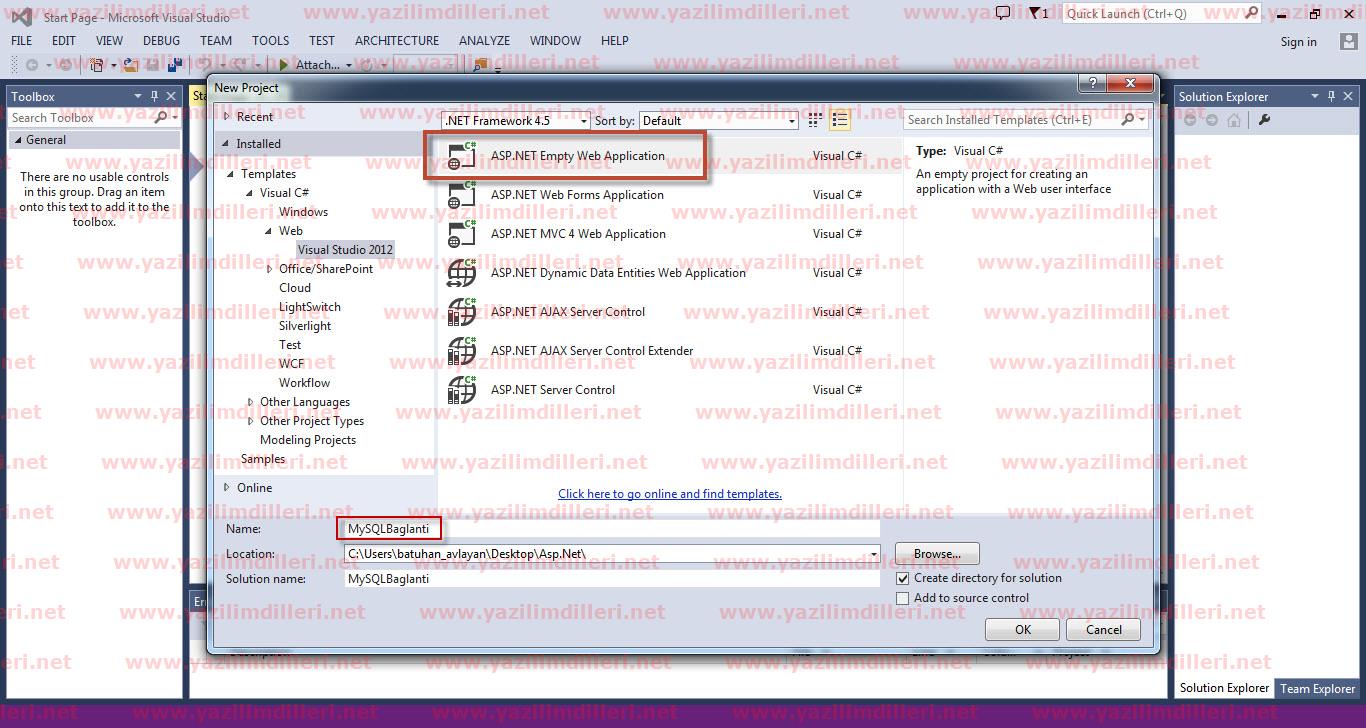Viewport: 1366px width, 728px height.
Task: Toggle Create directory for solution checkbox
Action: click(x=903, y=578)
